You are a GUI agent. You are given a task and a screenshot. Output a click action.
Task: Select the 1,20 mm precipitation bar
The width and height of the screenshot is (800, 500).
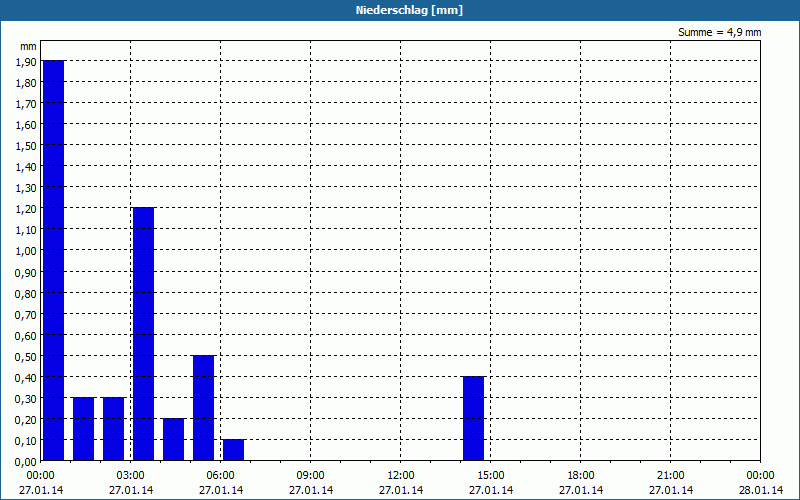[143, 334]
